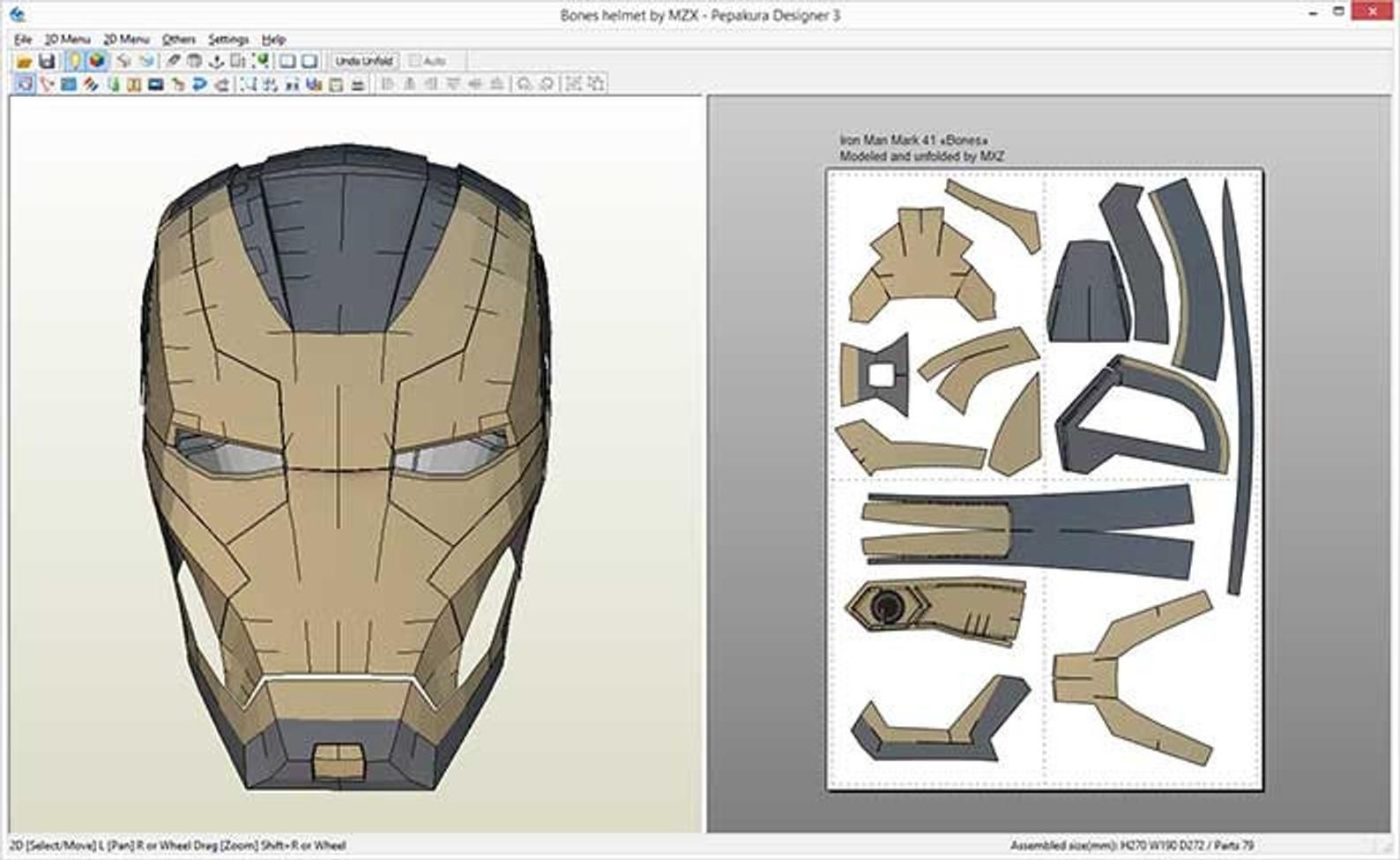This screenshot has height=860, width=1400.
Task: Click the rotate left circular arrow icon
Action: [x=525, y=85]
